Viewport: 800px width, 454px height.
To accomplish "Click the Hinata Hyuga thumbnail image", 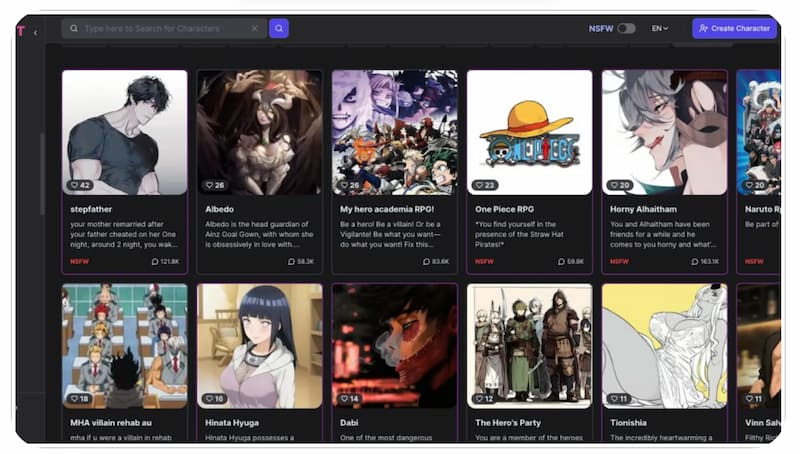I will click(260, 346).
